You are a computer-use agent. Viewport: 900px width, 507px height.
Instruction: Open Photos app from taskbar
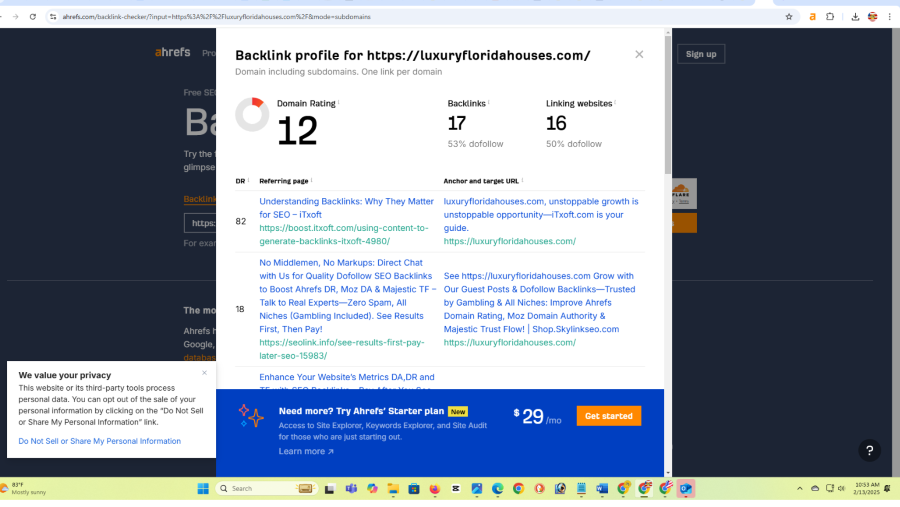pos(476,489)
